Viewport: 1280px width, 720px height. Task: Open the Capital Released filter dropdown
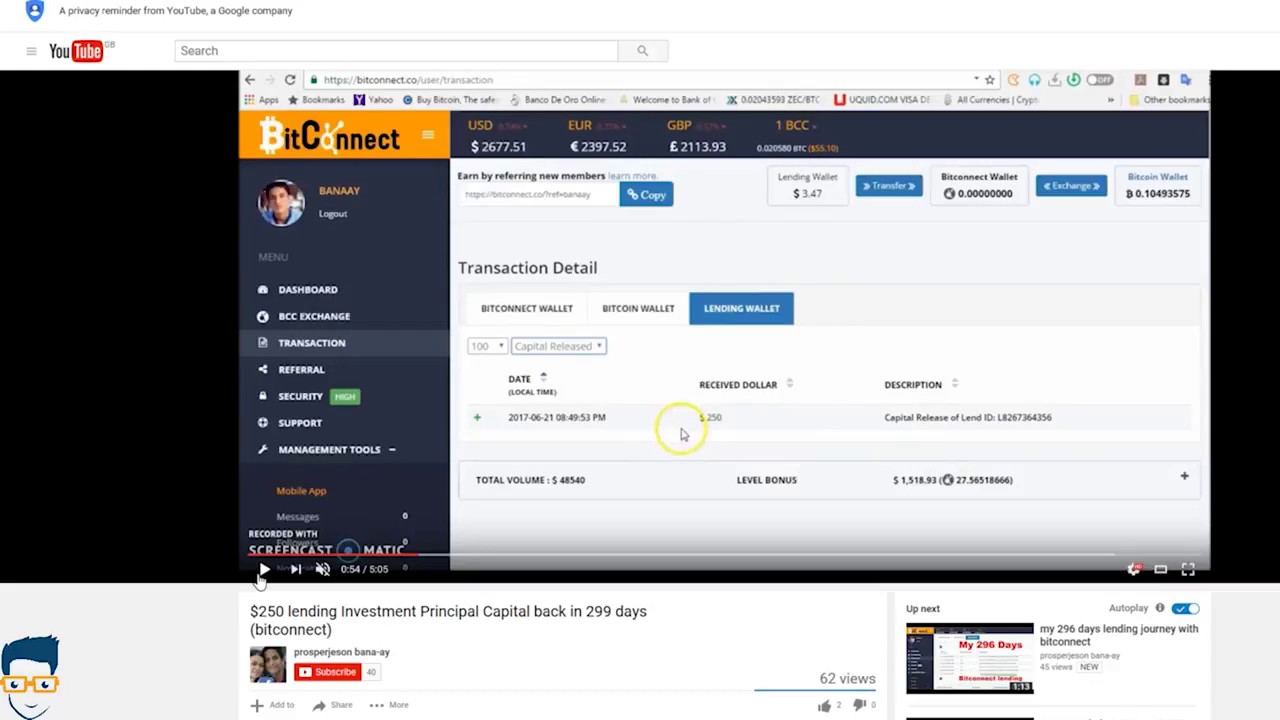point(558,346)
